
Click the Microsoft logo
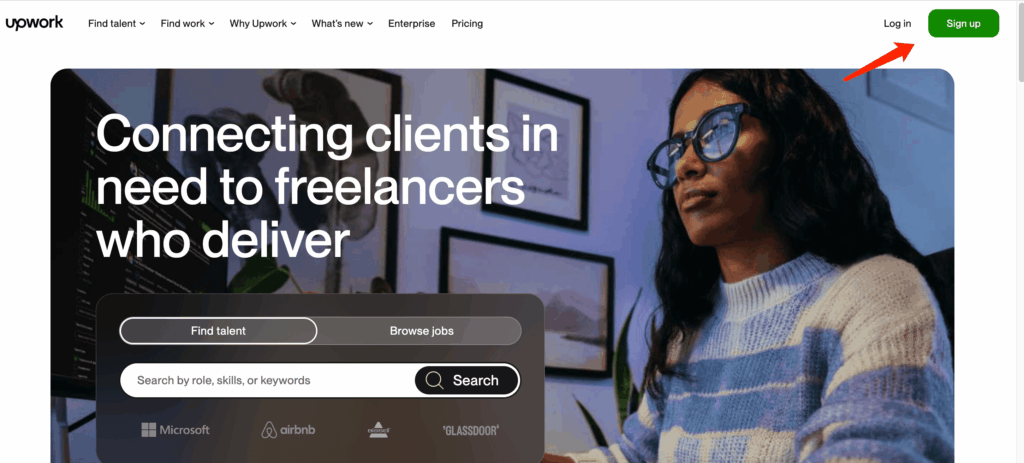tap(176, 430)
